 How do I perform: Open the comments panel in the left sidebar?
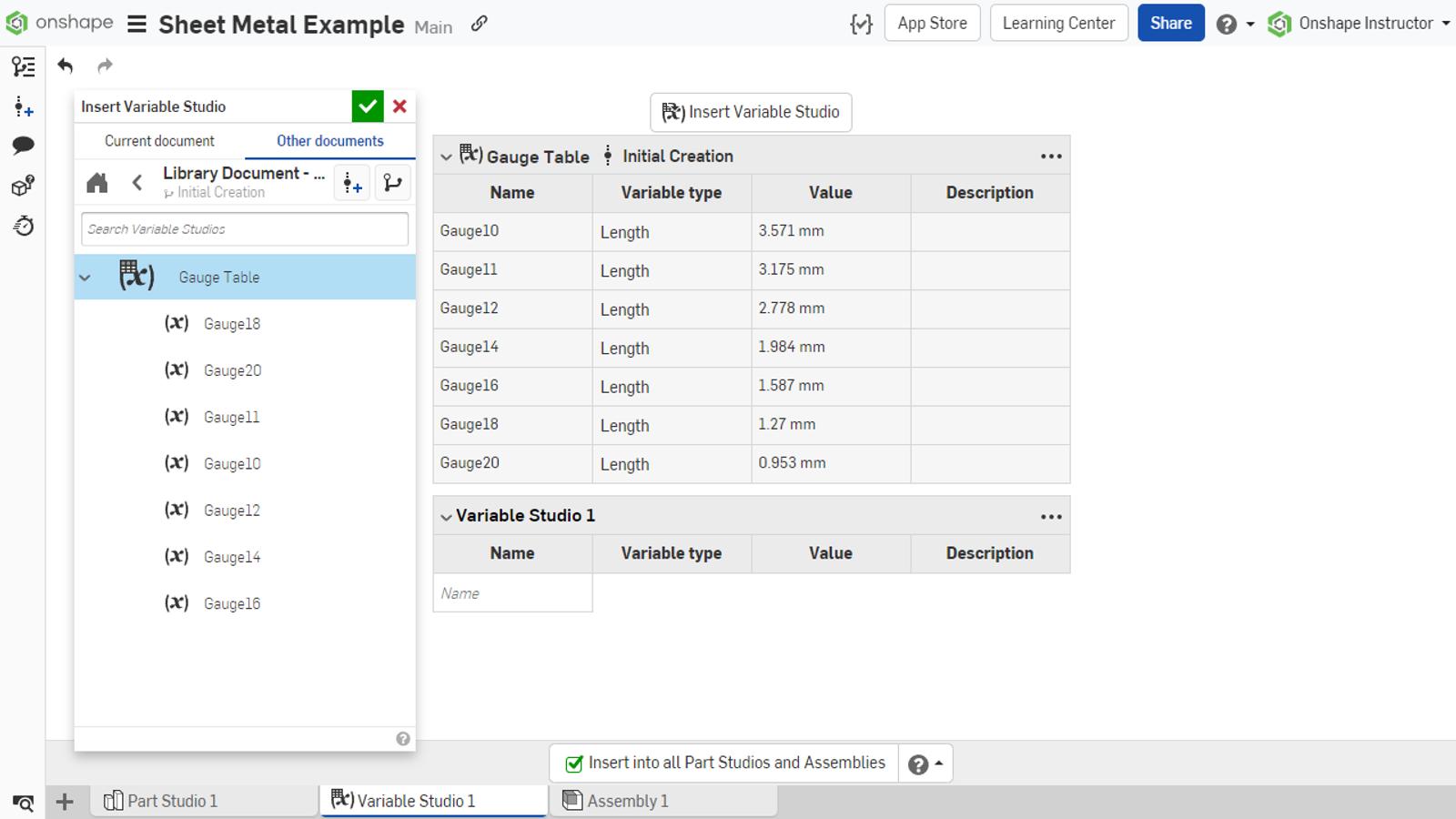click(24, 146)
